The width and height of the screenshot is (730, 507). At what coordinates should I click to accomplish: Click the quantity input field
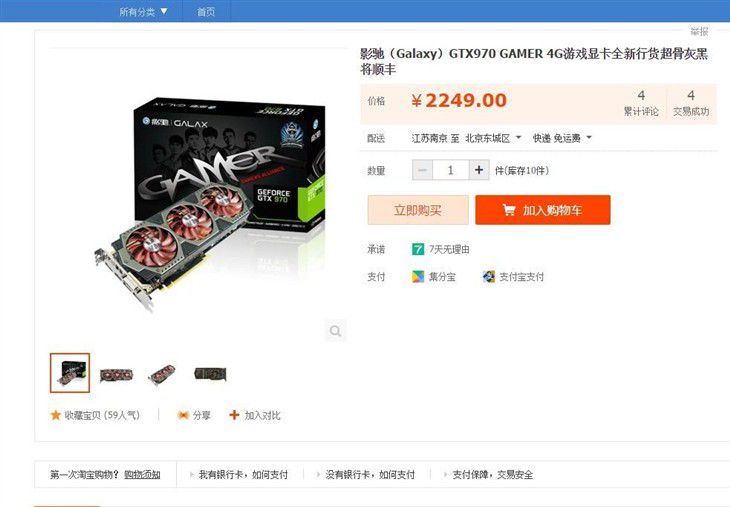tap(450, 170)
